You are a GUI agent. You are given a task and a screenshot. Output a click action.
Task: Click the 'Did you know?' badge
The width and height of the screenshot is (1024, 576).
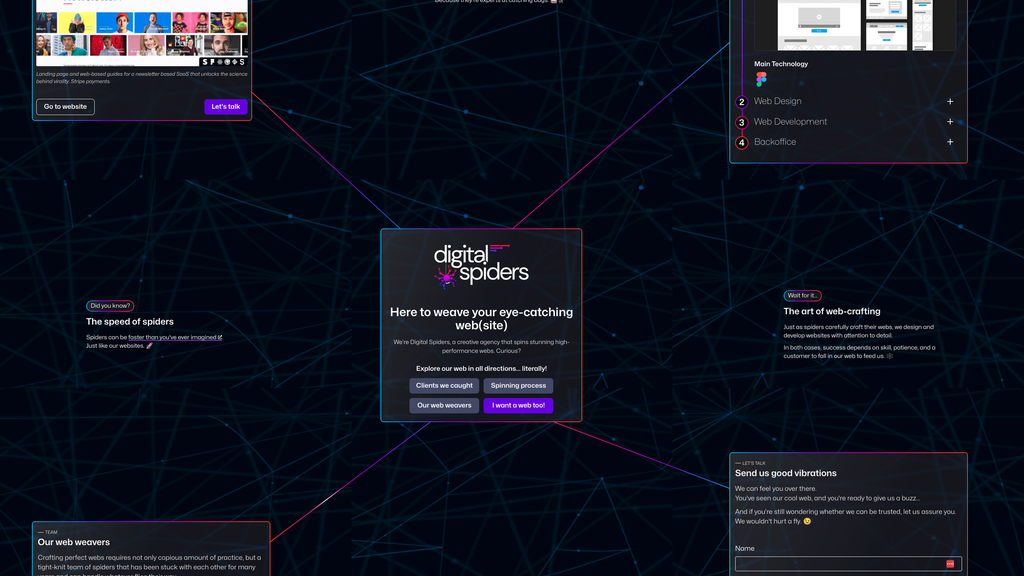coord(110,306)
